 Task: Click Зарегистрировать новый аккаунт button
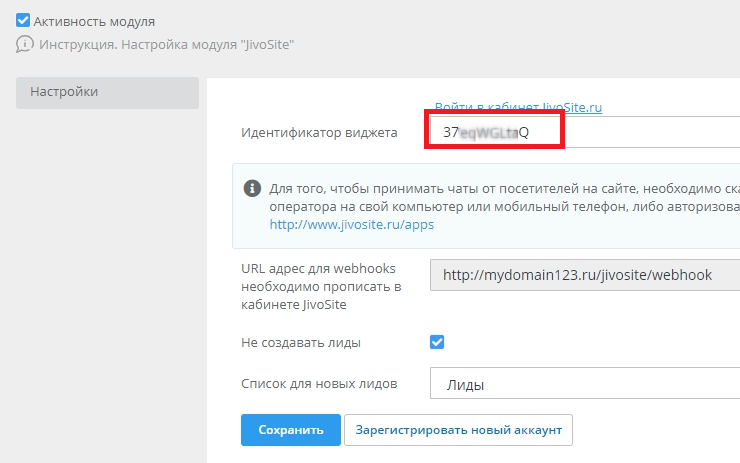[x=458, y=430]
